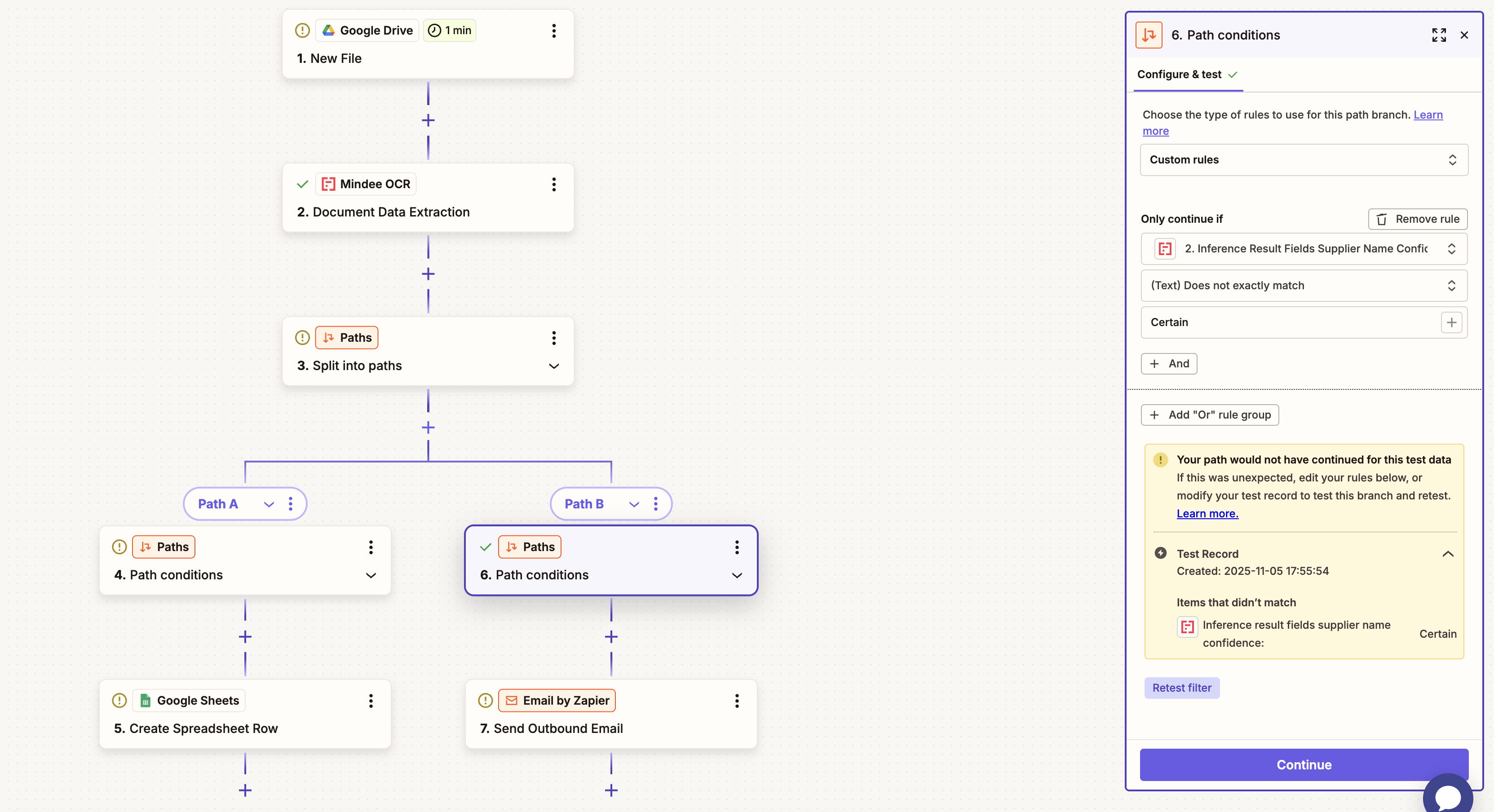Collapse the Test Record section
1494x812 pixels.
click(x=1448, y=554)
